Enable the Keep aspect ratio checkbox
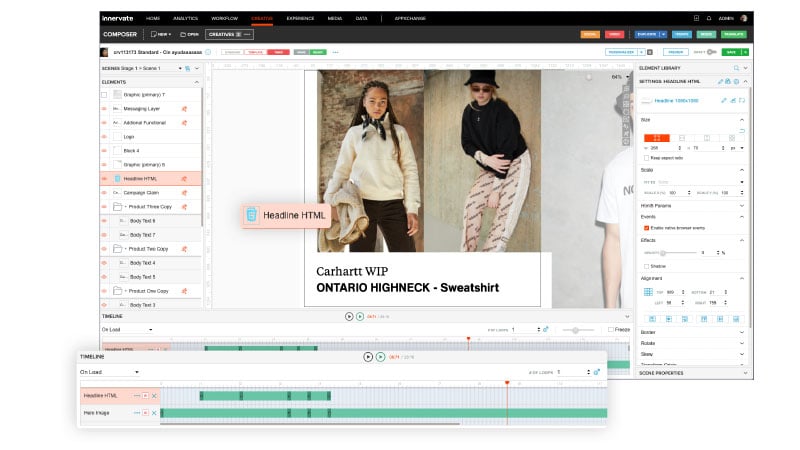800x450 pixels. coord(646,157)
